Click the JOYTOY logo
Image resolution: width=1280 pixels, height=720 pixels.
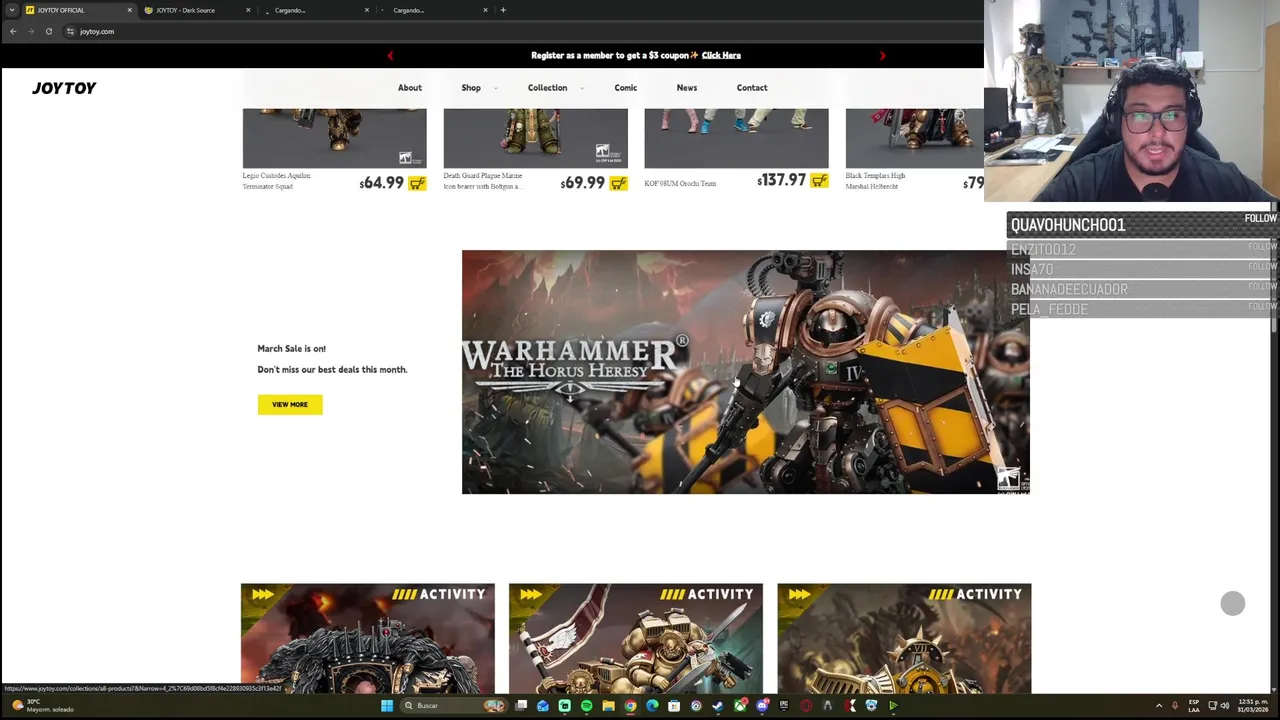pyautogui.click(x=64, y=88)
